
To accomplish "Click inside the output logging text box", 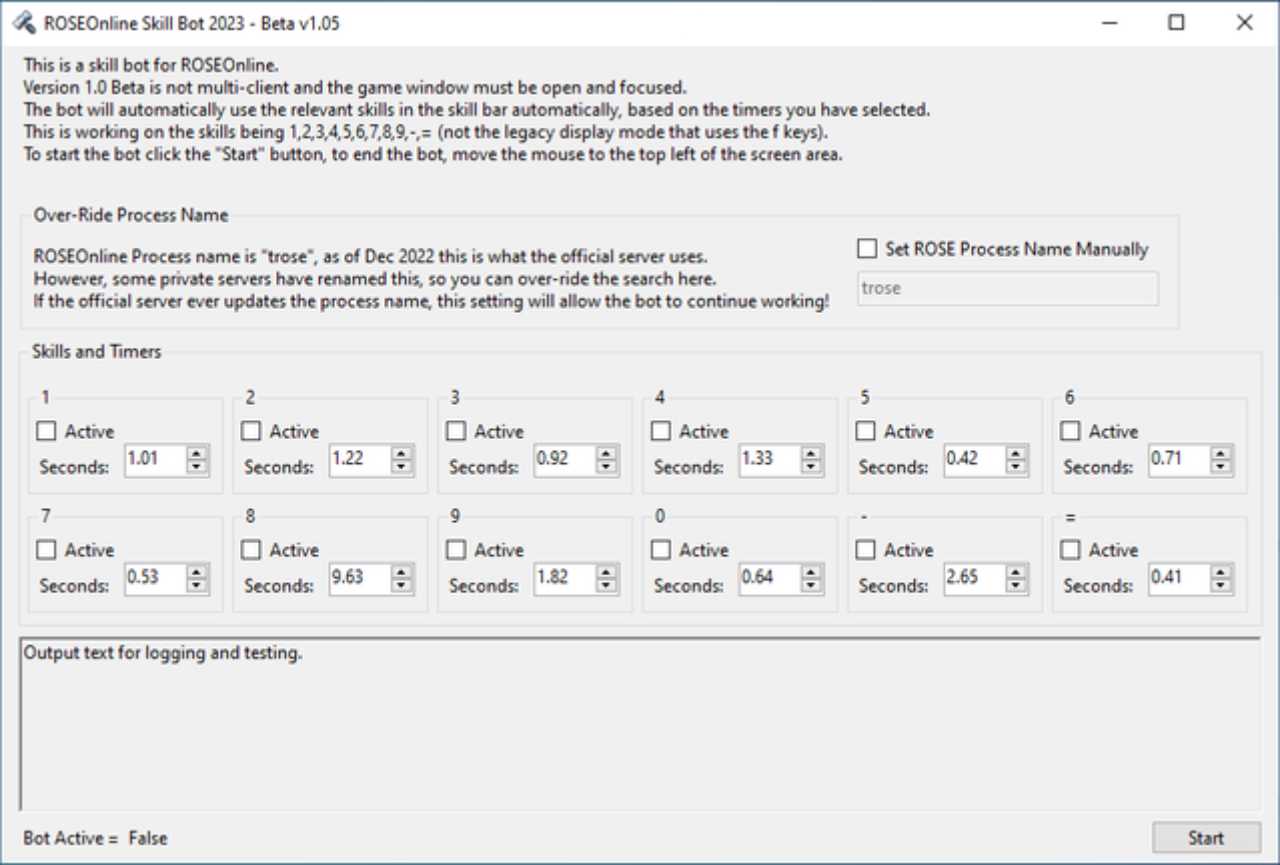I will coord(640,724).
